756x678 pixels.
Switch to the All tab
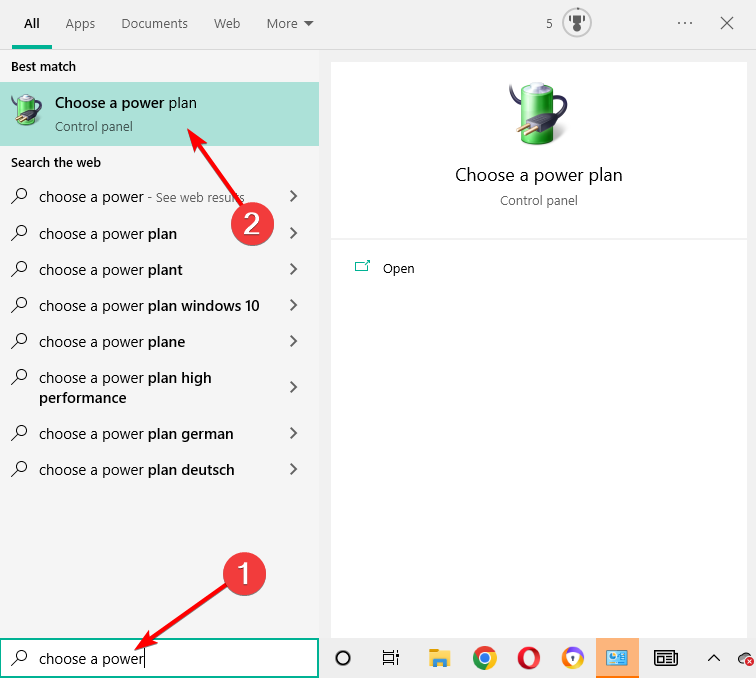(32, 23)
